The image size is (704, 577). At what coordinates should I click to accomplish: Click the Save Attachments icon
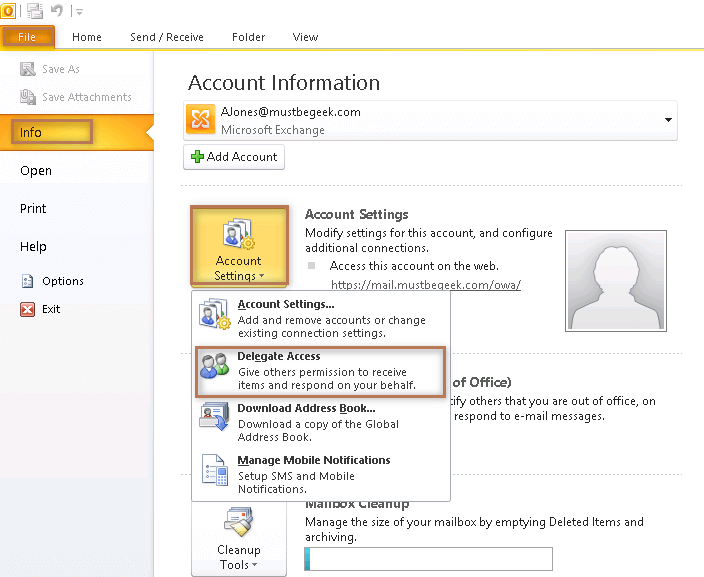pyautogui.click(x=28, y=97)
